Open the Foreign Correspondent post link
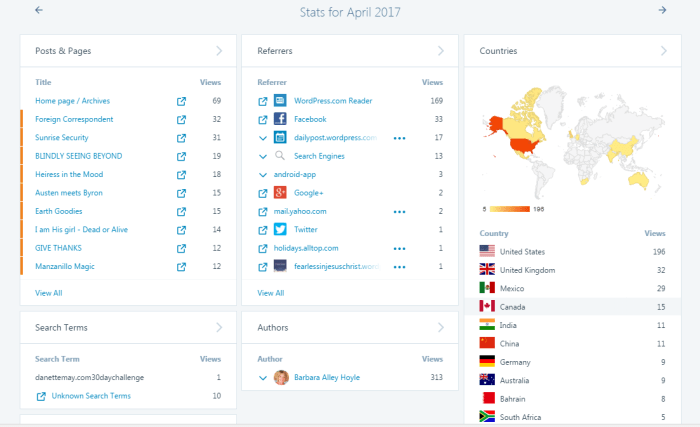Viewport: 700px width, 427px height. 74,119
